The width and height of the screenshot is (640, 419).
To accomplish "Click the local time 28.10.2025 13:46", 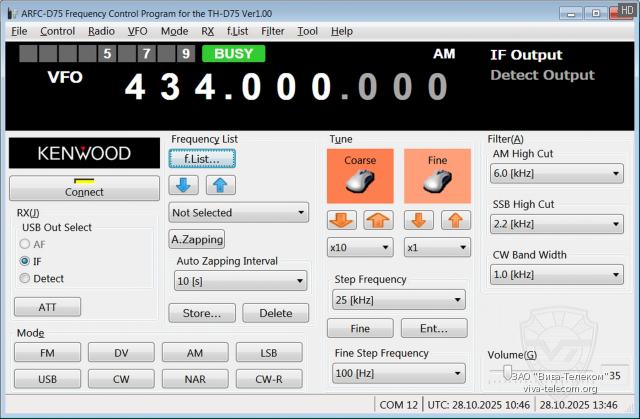I will [x=578, y=405].
